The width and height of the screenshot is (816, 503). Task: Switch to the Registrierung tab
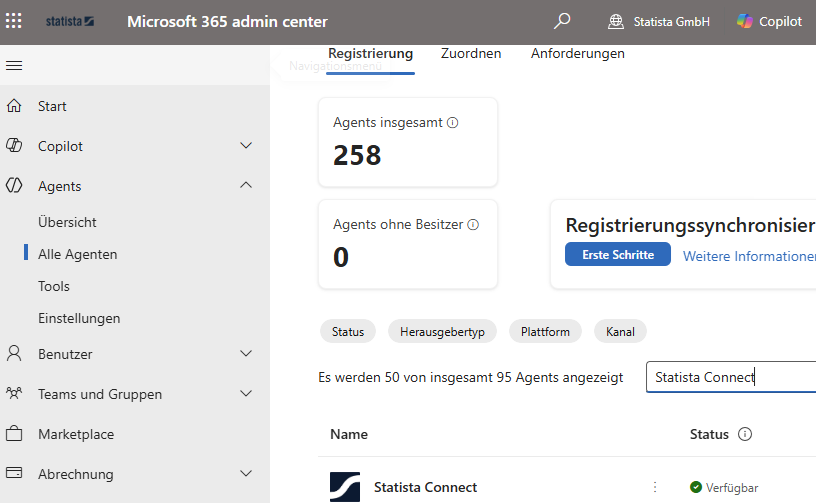[371, 54]
